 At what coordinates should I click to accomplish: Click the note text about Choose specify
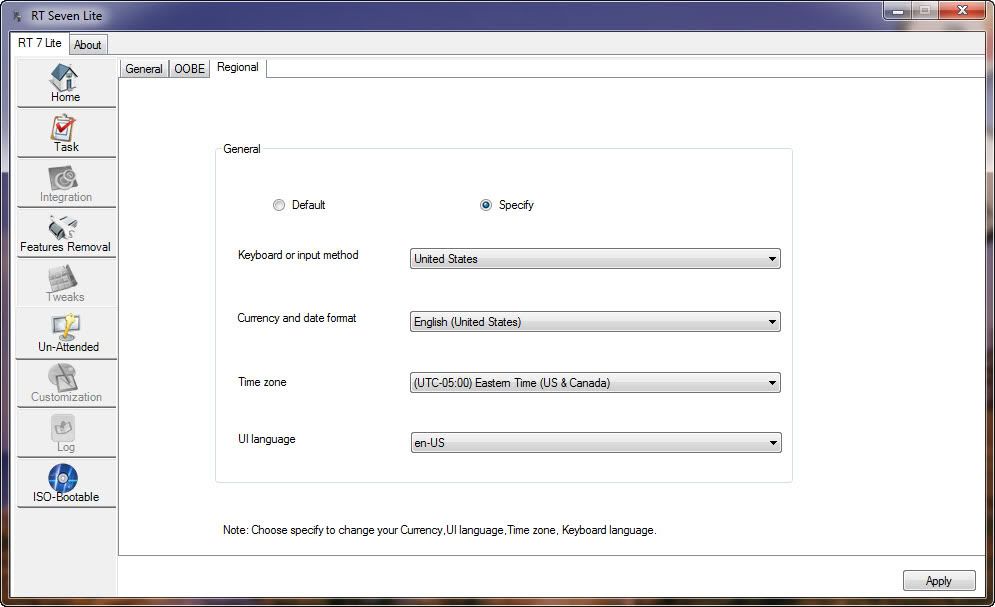tap(439, 530)
